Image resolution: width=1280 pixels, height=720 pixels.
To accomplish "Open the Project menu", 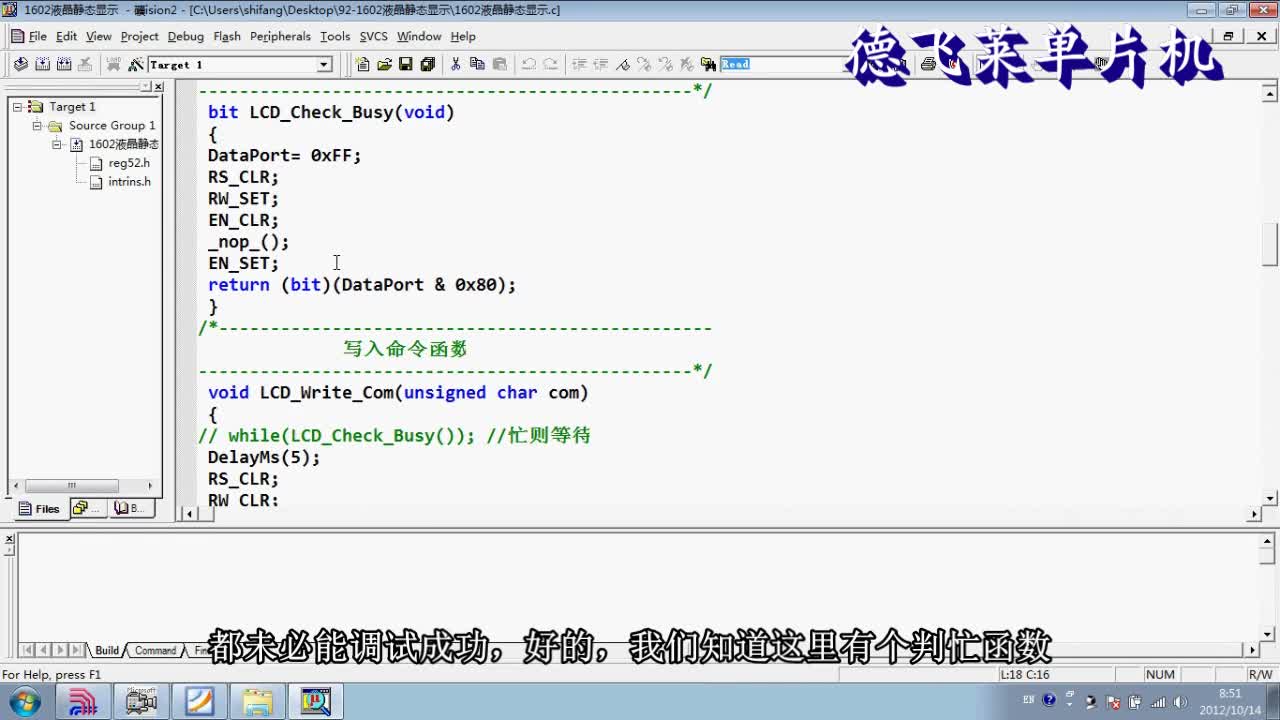I will pyautogui.click(x=140, y=36).
